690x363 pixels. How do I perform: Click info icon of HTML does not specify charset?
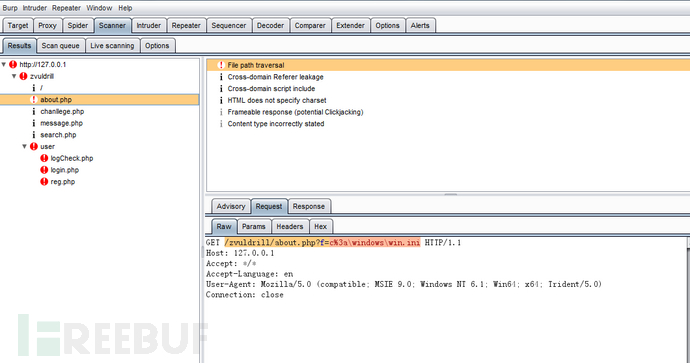[x=221, y=100]
